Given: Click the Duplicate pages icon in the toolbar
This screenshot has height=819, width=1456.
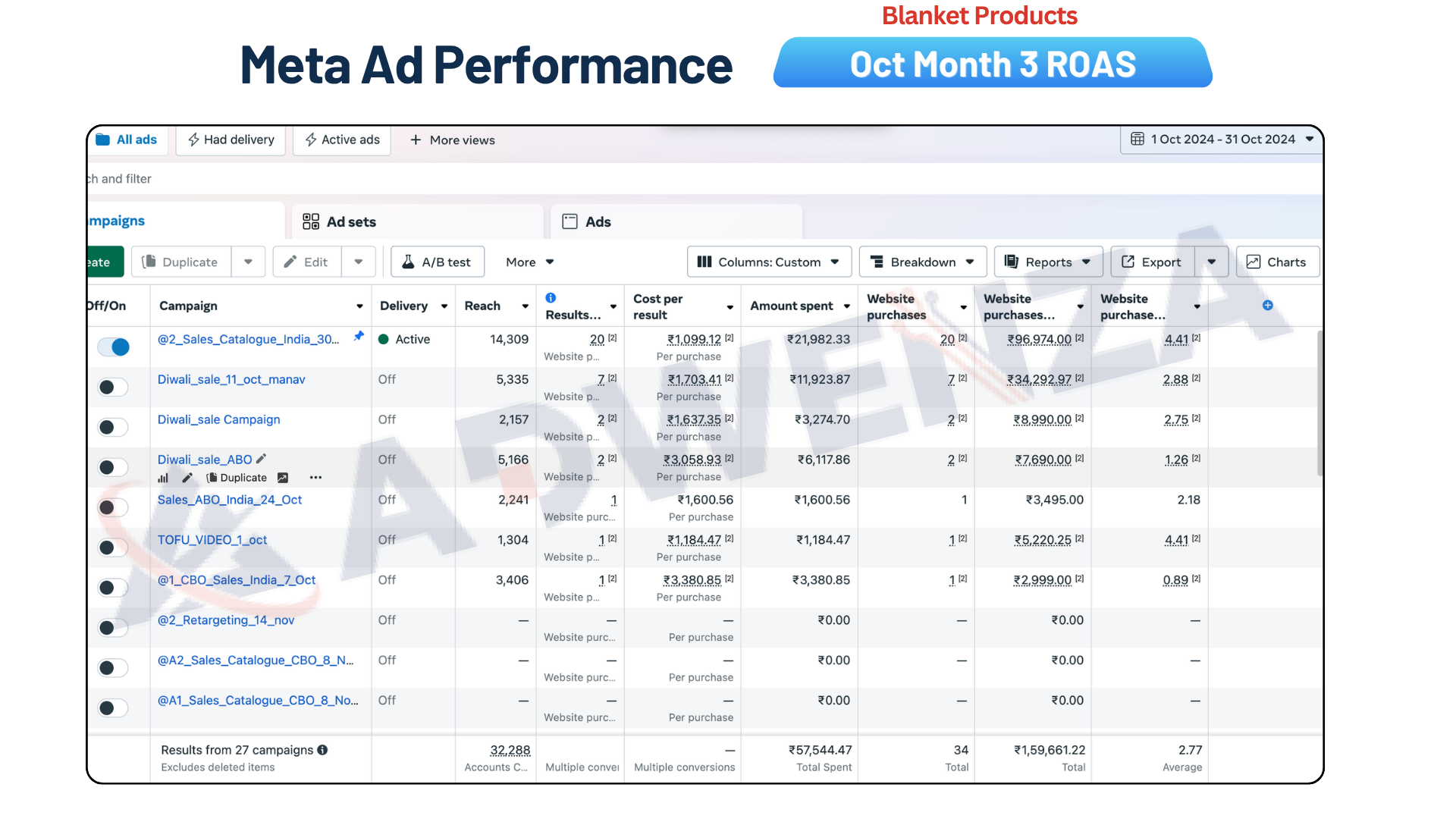Looking at the screenshot, I should tap(149, 262).
